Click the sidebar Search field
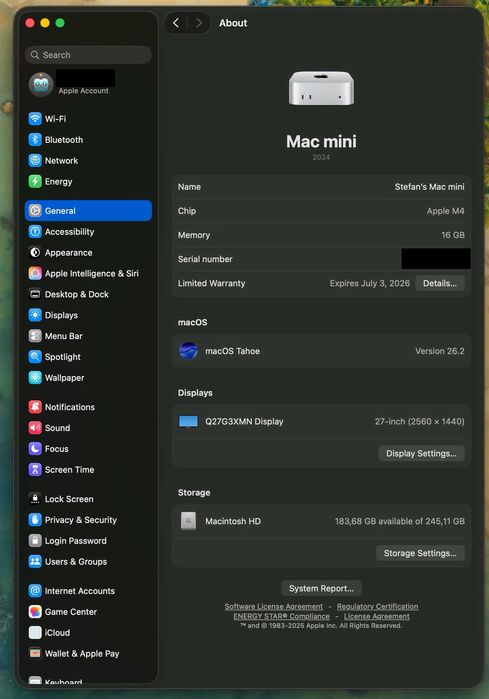The height and width of the screenshot is (699, 489). pos(88,55)
